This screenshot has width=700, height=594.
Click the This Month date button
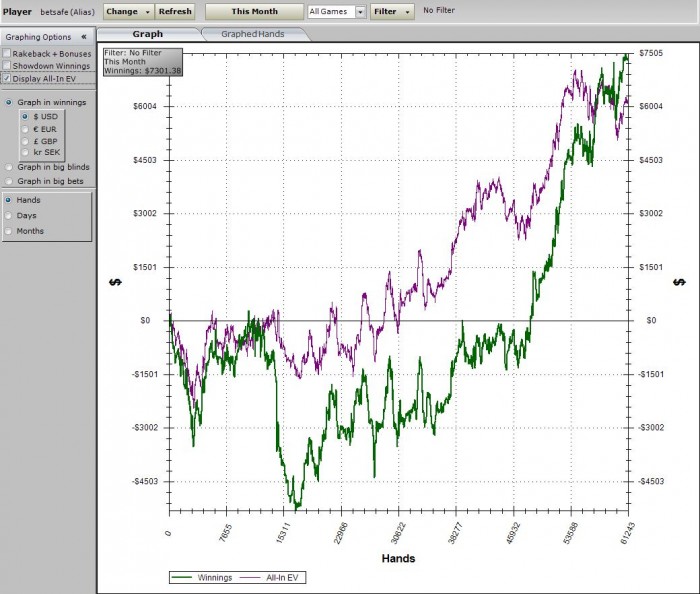(x=254, y=12)
